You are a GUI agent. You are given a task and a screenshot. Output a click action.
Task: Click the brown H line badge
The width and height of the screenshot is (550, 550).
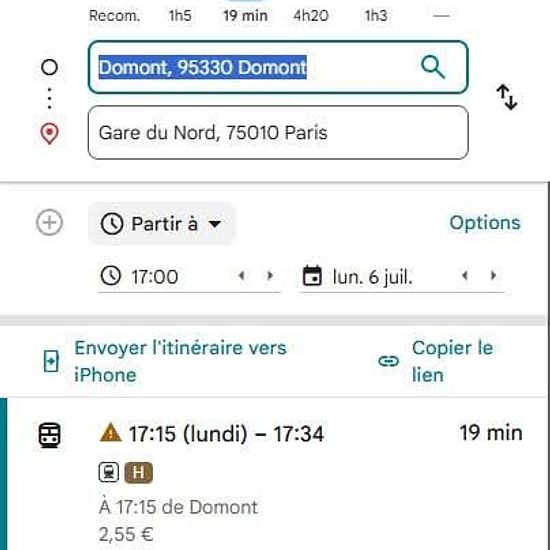click(x=139, y=472)
